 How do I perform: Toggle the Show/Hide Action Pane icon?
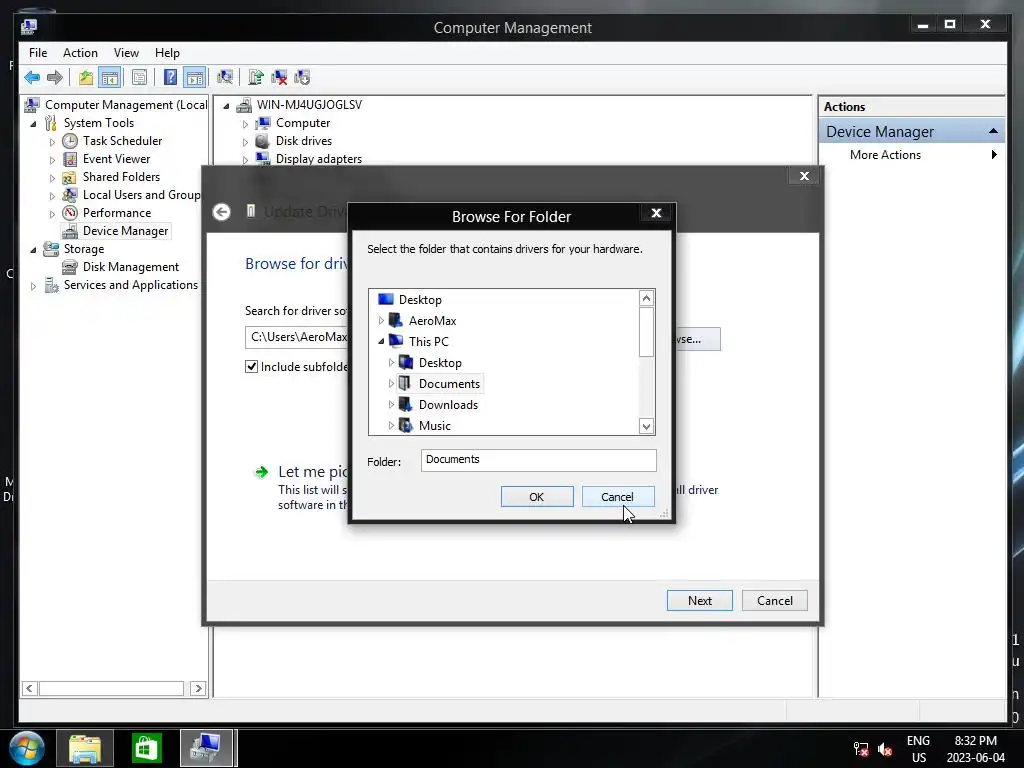click(195, 78)
